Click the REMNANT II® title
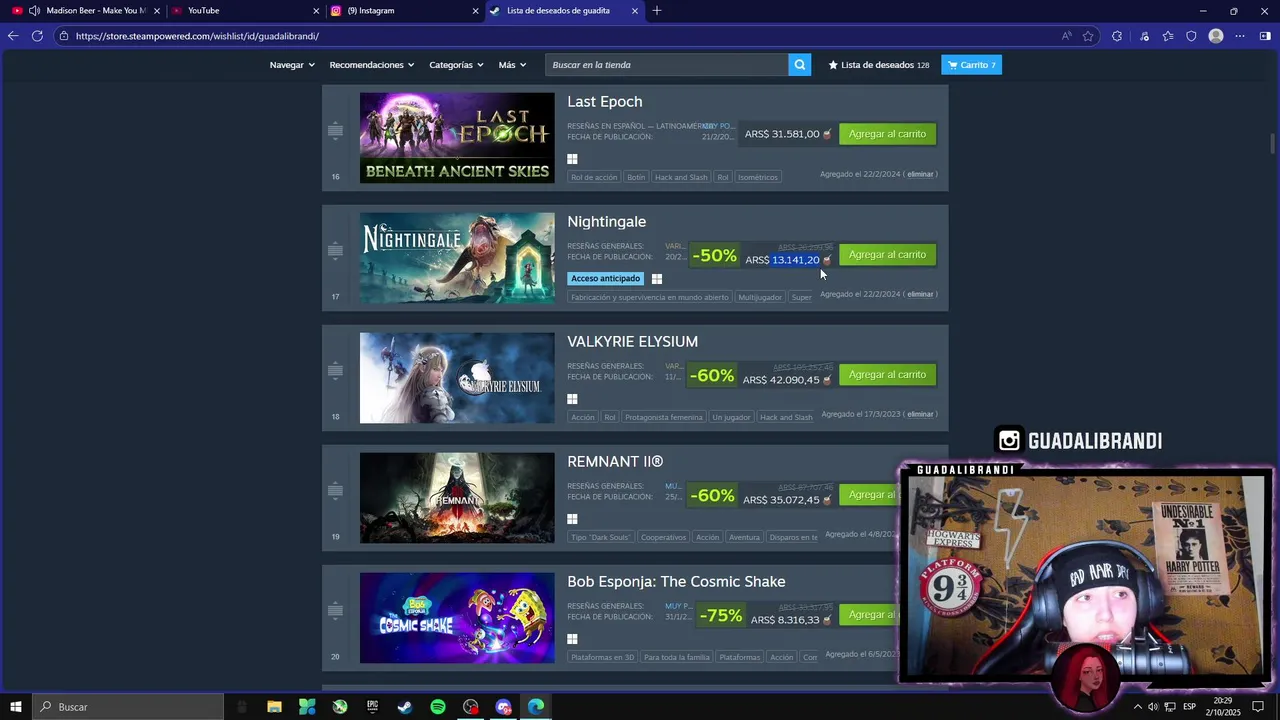1280x720 pixels. (615, 462)
